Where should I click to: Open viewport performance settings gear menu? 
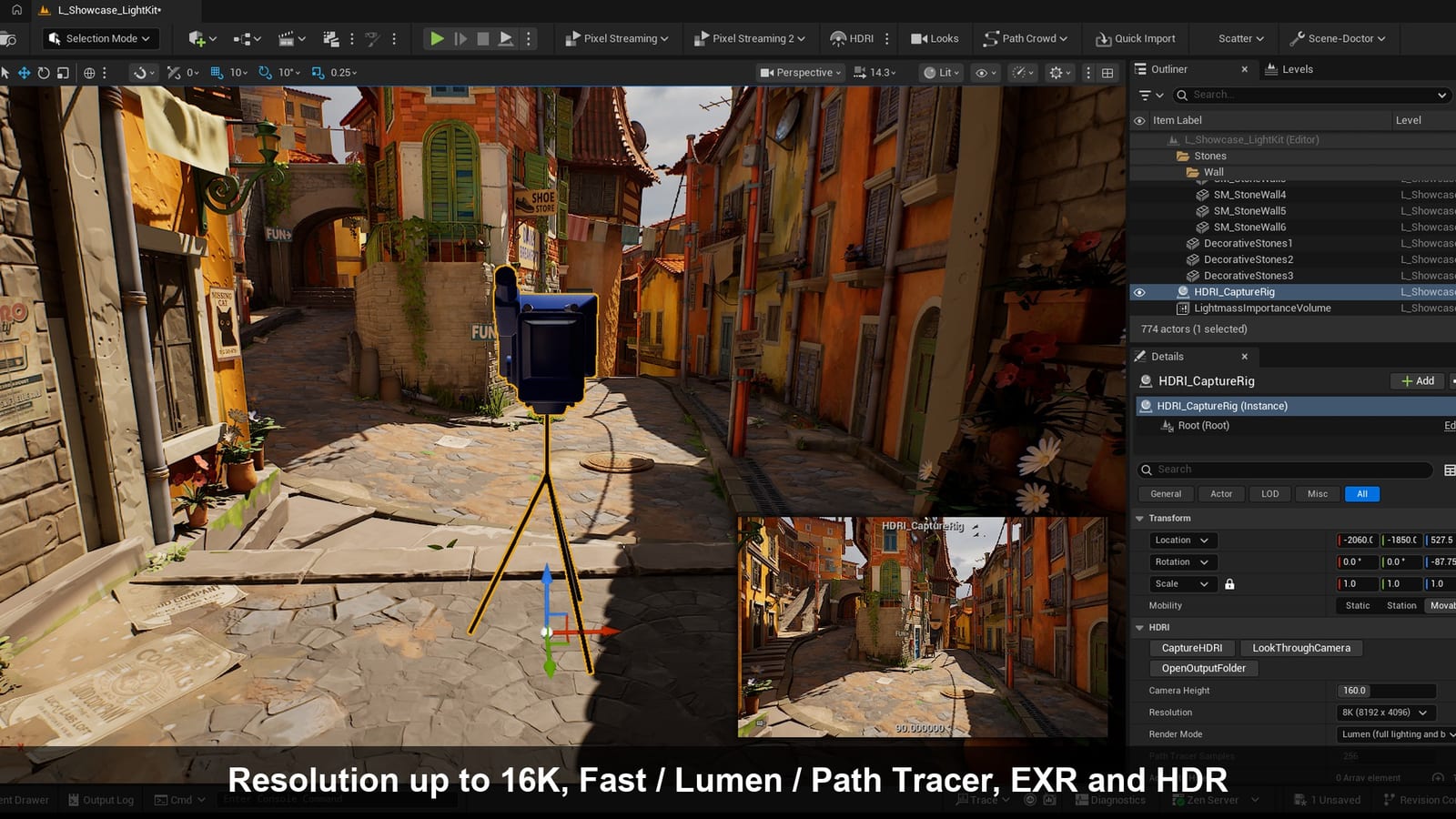coord(1060,73)
